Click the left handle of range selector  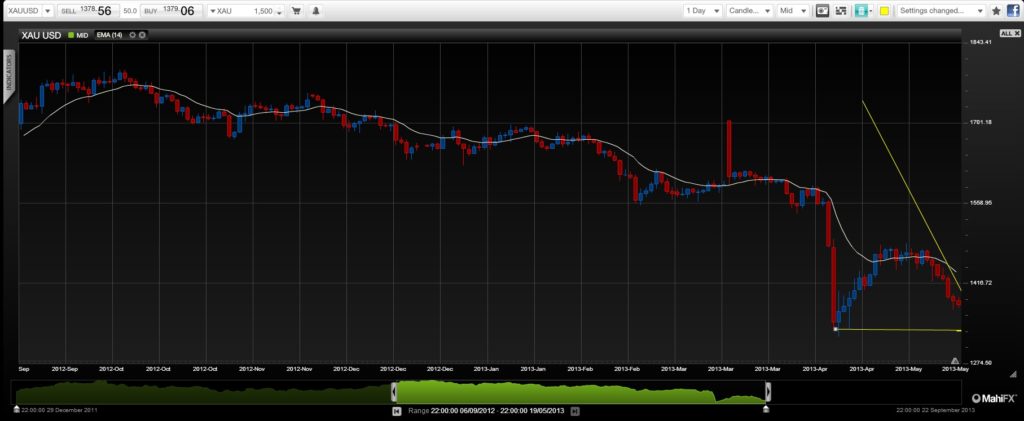(394, 392)
